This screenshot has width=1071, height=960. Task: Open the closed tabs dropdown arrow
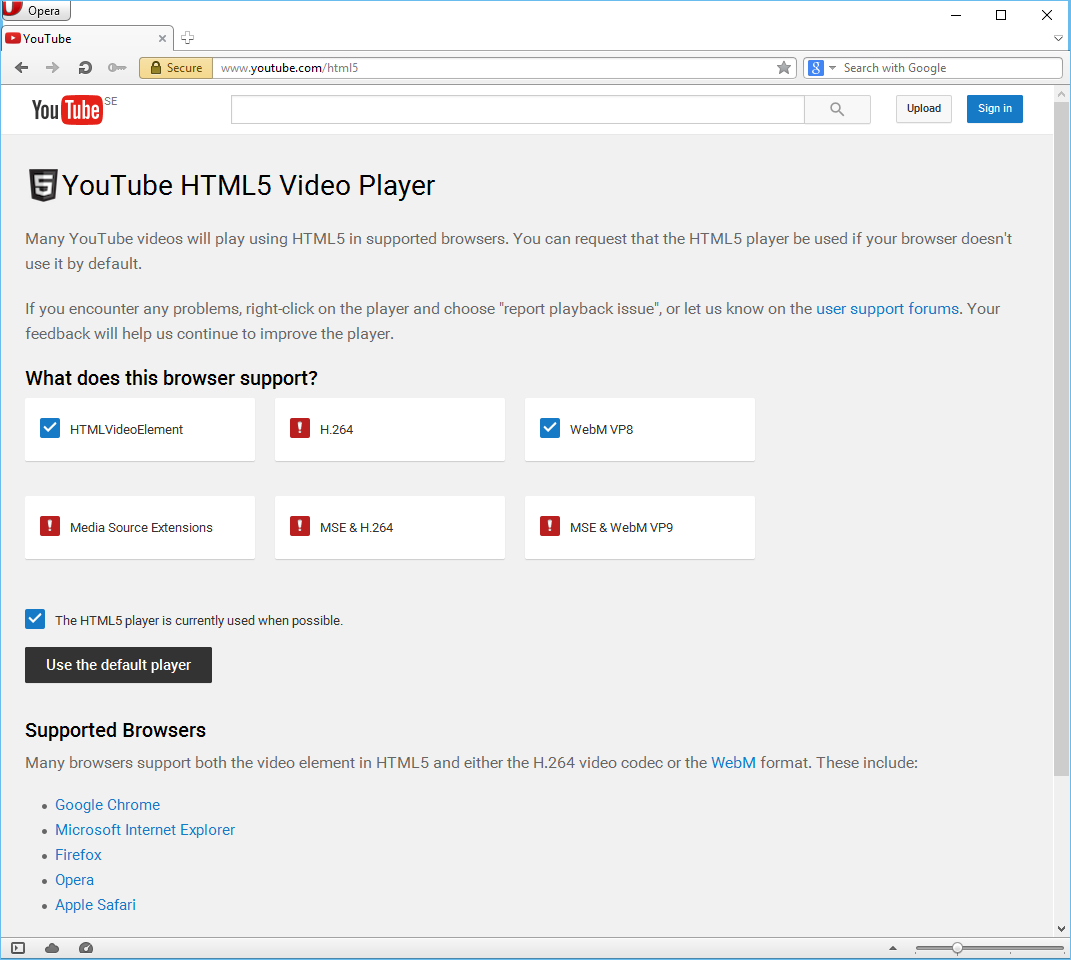(1058, 38)
